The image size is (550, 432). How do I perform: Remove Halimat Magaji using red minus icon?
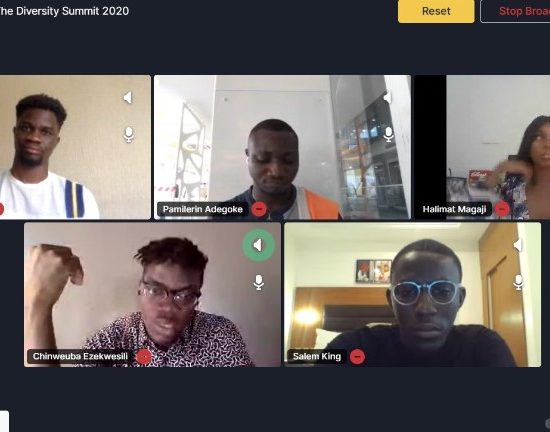(502, 209)
